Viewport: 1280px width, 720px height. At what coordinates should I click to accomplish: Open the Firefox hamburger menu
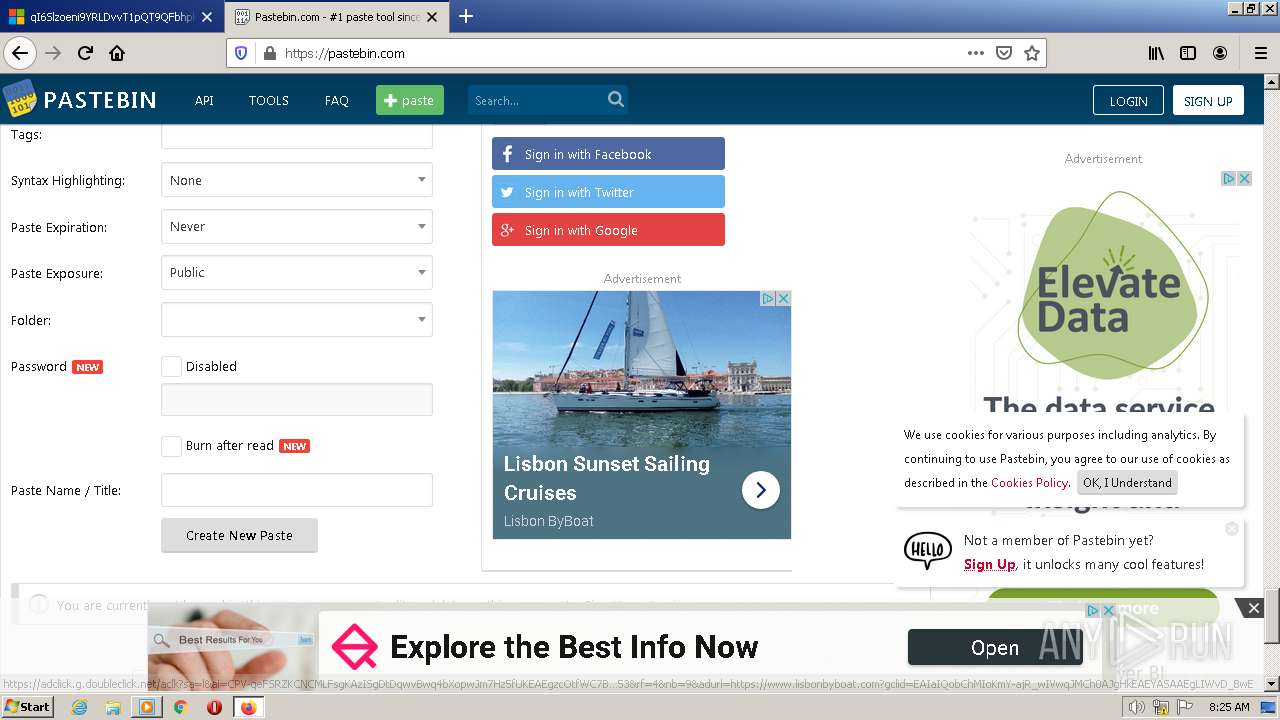1260,53
